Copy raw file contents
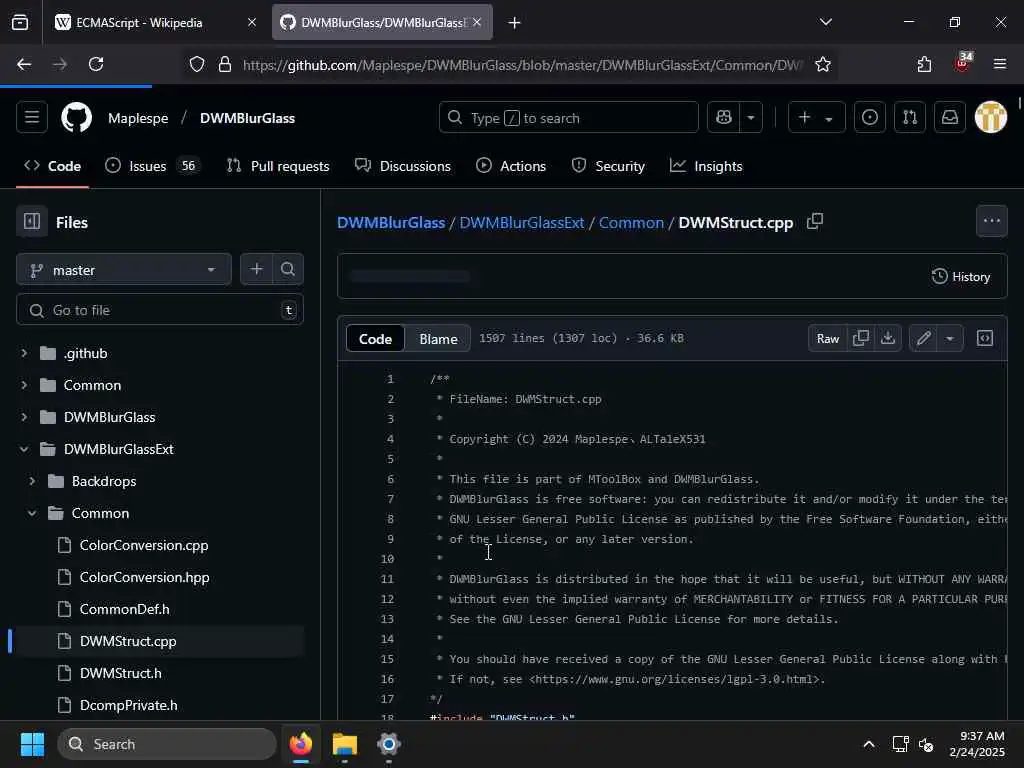Viewport: 1024px width, 768px height. point(861,338)
